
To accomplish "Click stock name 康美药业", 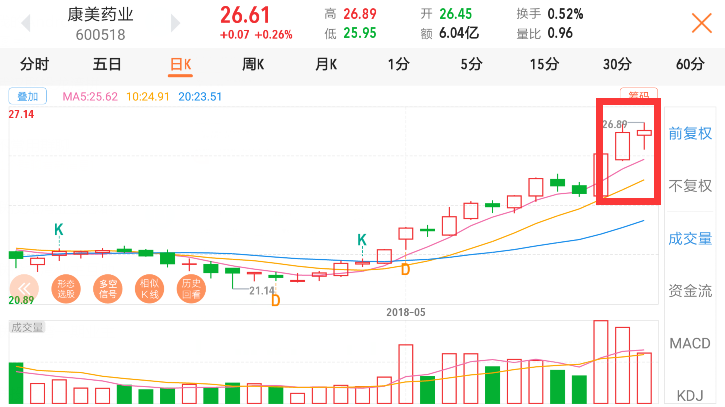I will [100, 15].
